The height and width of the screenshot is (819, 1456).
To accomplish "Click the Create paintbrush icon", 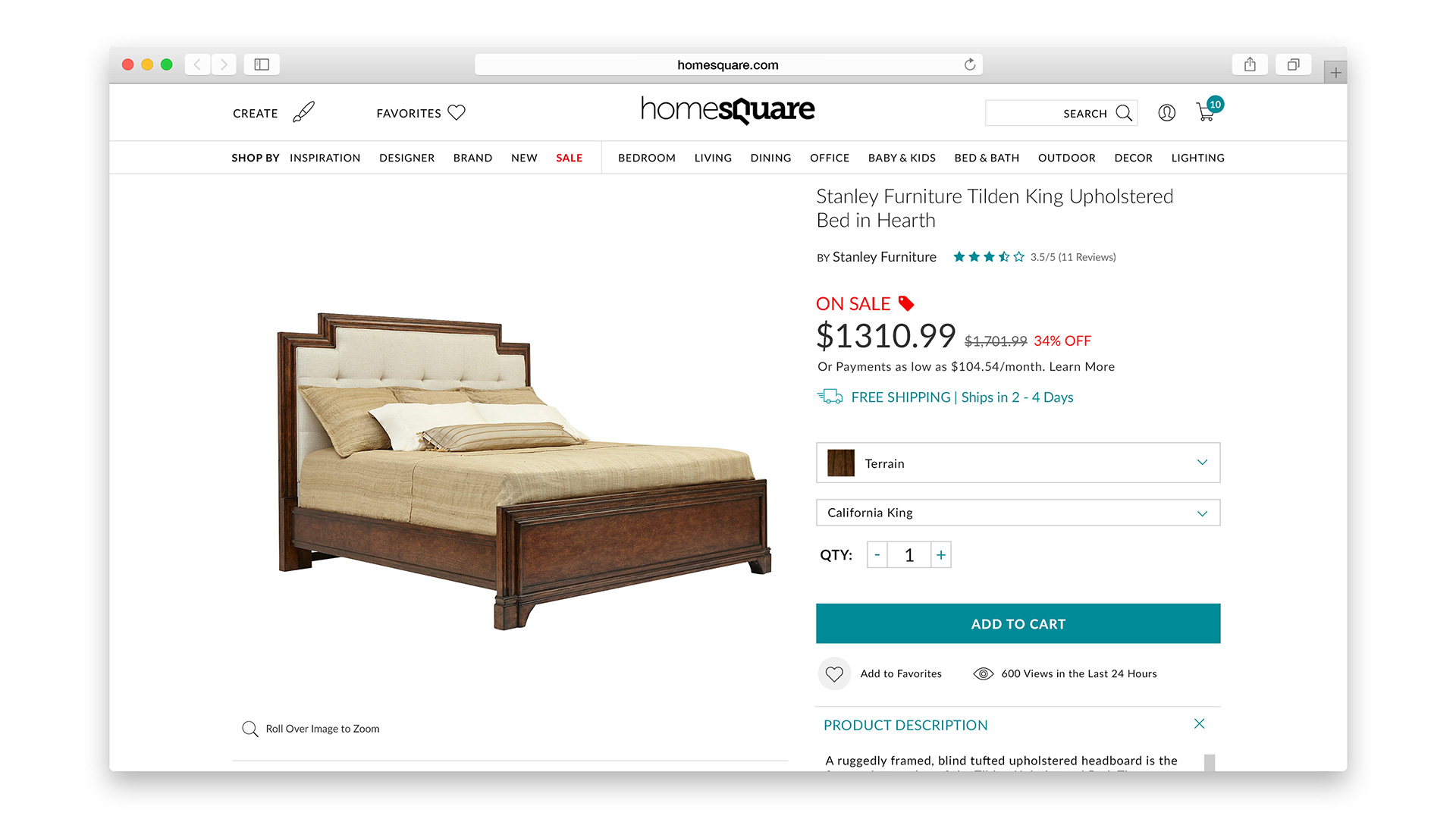I will tap(303, 112).
